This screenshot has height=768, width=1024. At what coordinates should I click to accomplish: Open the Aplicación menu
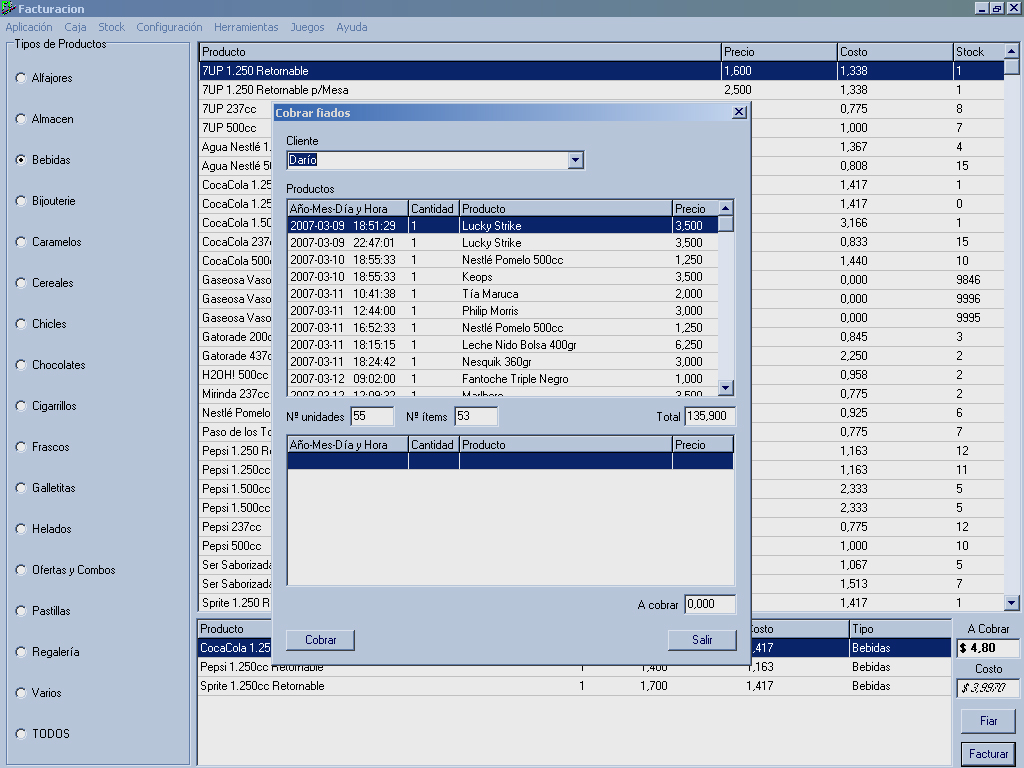29,27
